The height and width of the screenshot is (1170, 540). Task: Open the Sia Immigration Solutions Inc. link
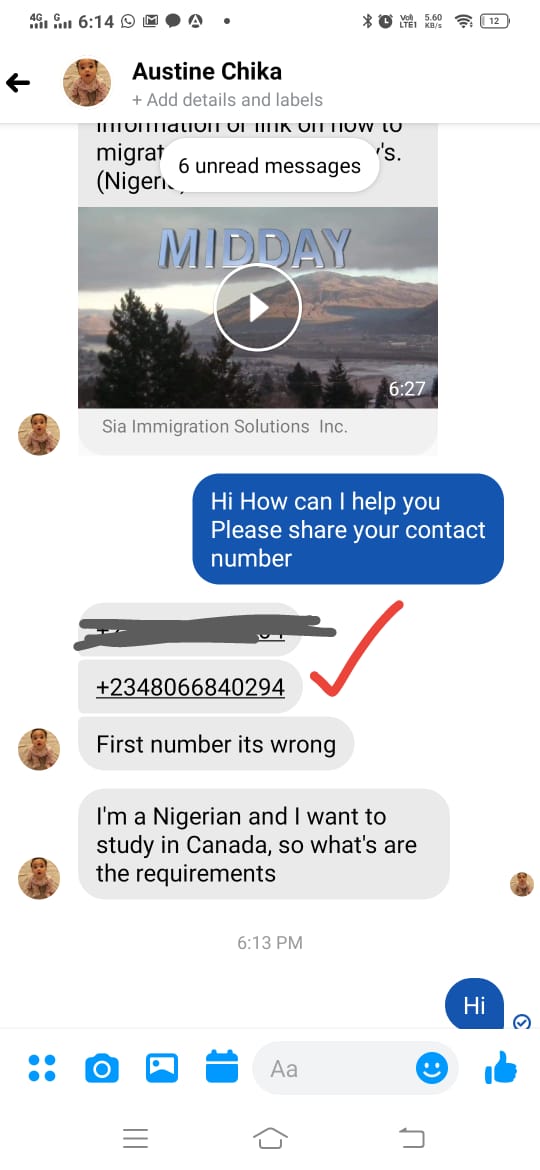(x=225, y=427)
